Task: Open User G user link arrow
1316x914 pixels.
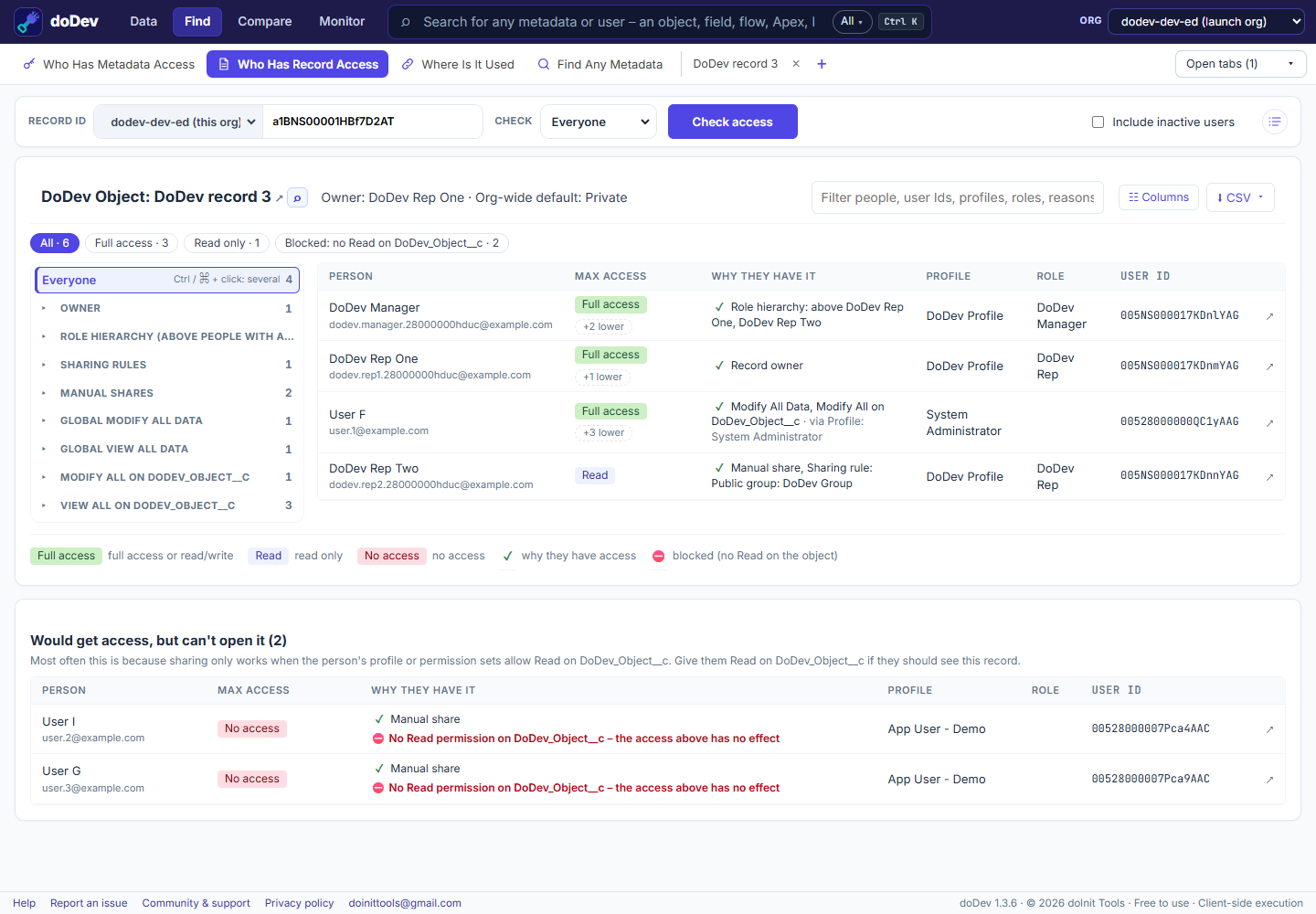Action: coord(1269,780)
